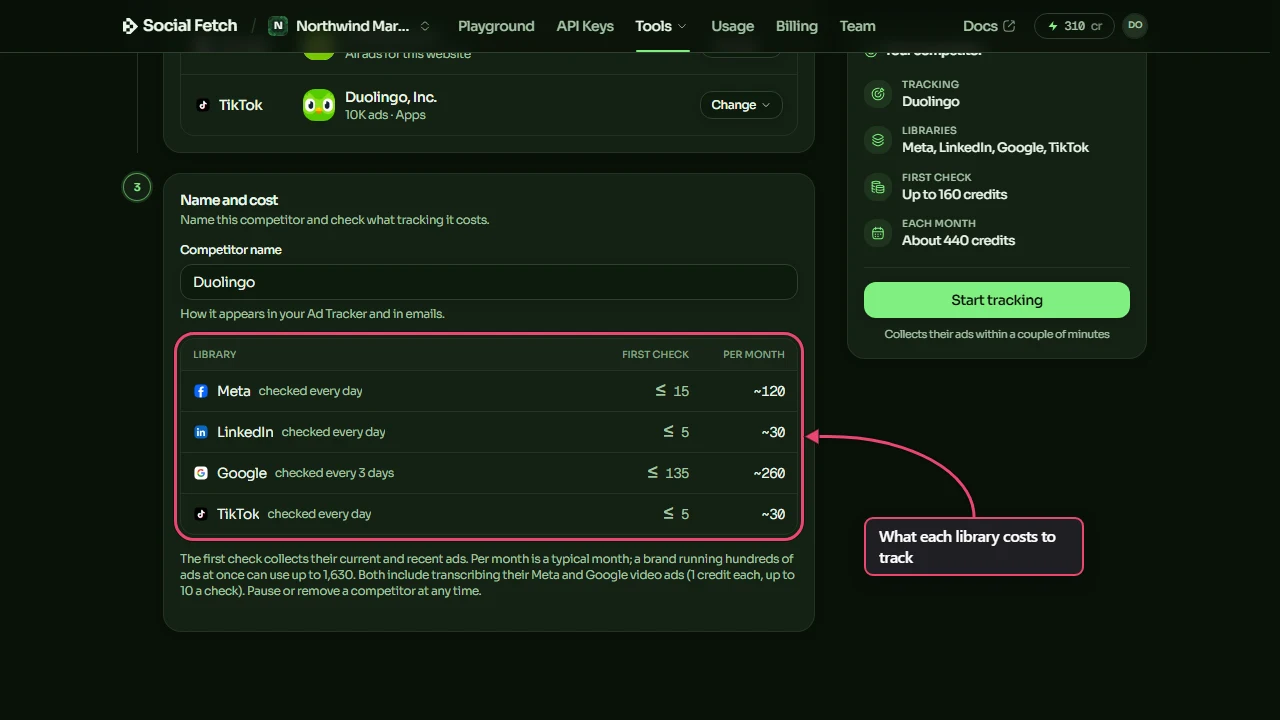Click the Competitor name input field

tap(489, 282)
